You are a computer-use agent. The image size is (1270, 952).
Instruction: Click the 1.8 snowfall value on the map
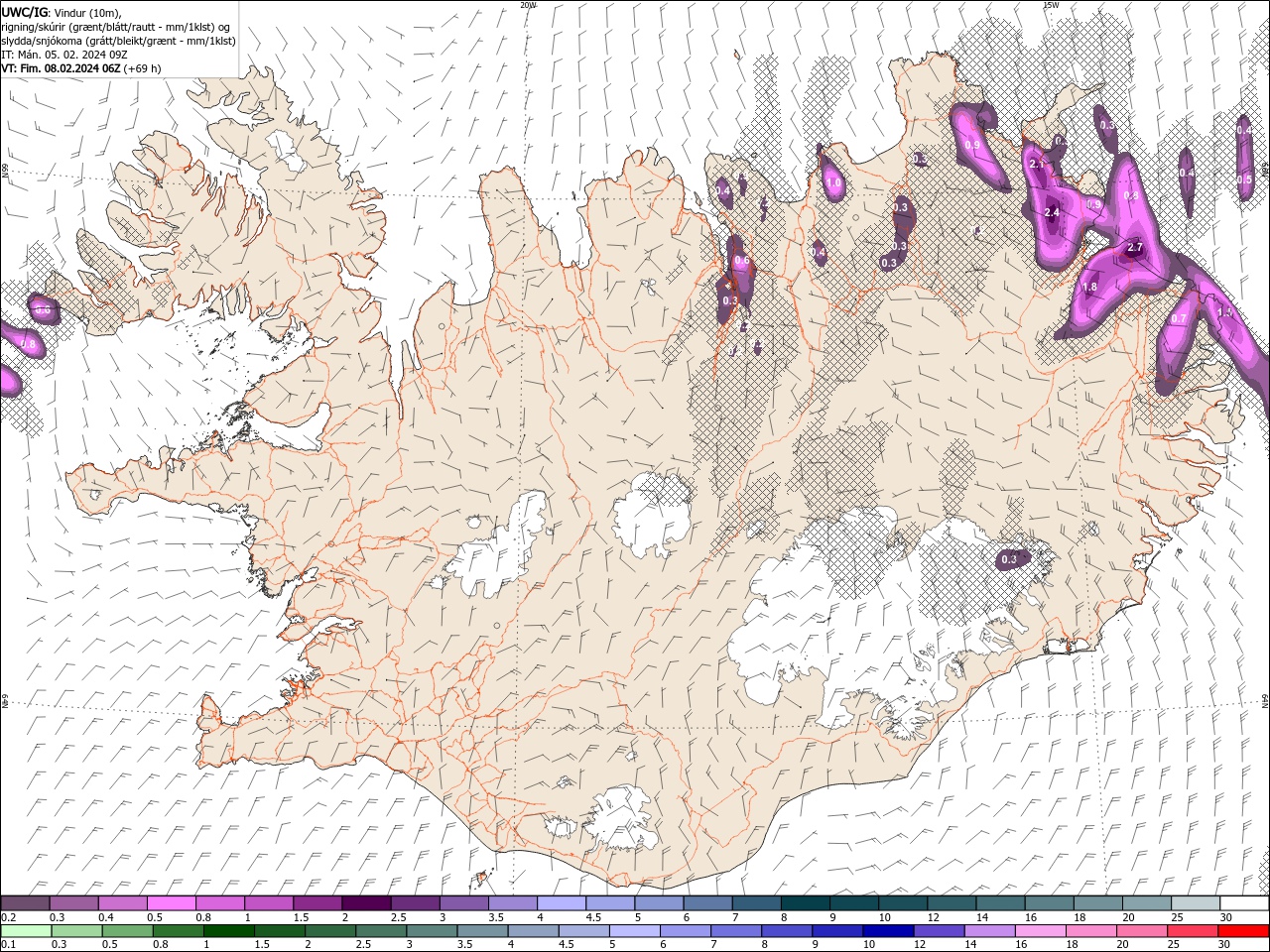(1088, 288)
